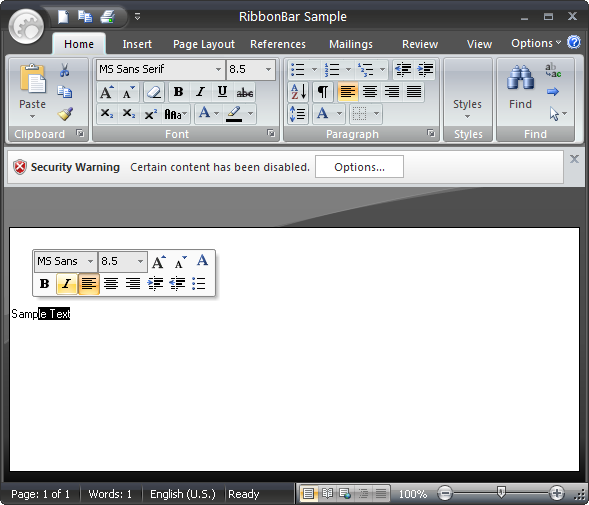589x505 pixels.
Task: Click the blue Help question icon
Action: [x=574, y=42]
